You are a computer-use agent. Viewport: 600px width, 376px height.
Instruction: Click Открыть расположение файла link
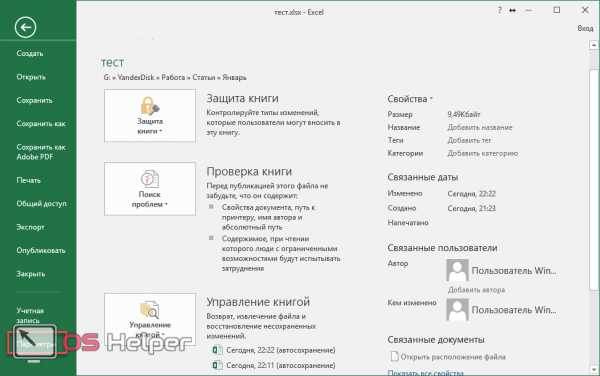(453, 357)
